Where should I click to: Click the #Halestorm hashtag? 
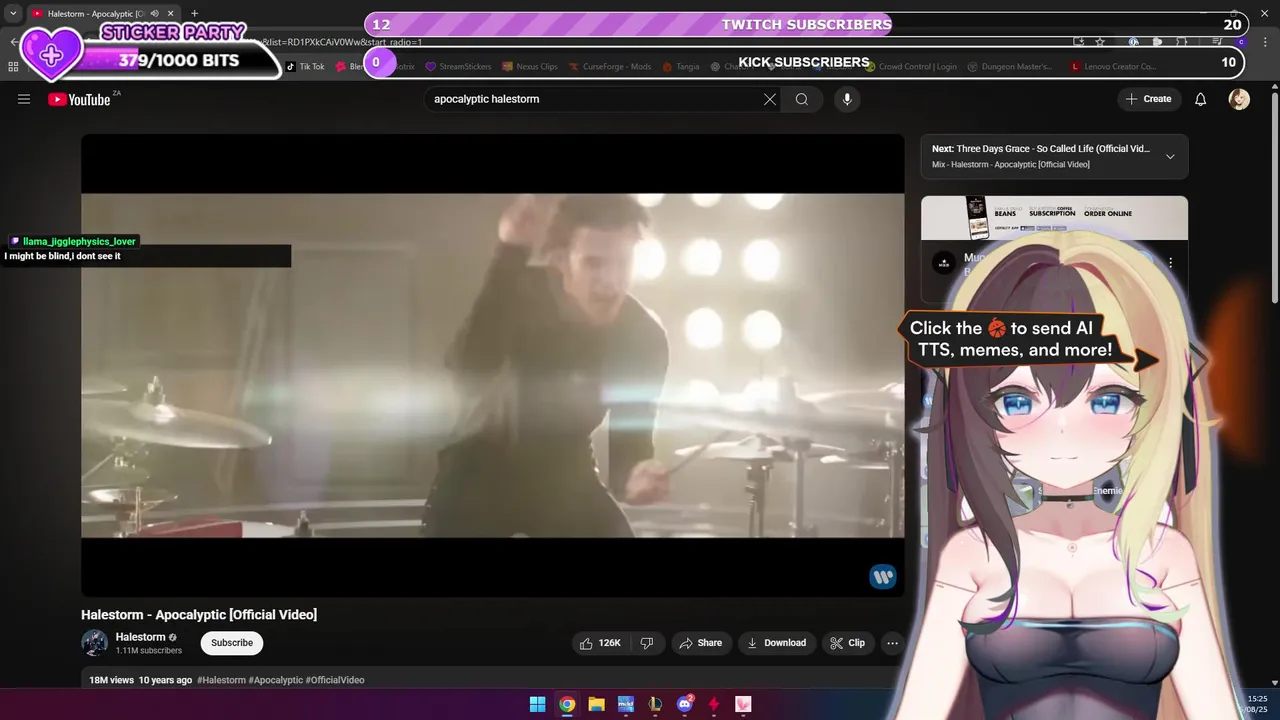(x=221, y=680)
